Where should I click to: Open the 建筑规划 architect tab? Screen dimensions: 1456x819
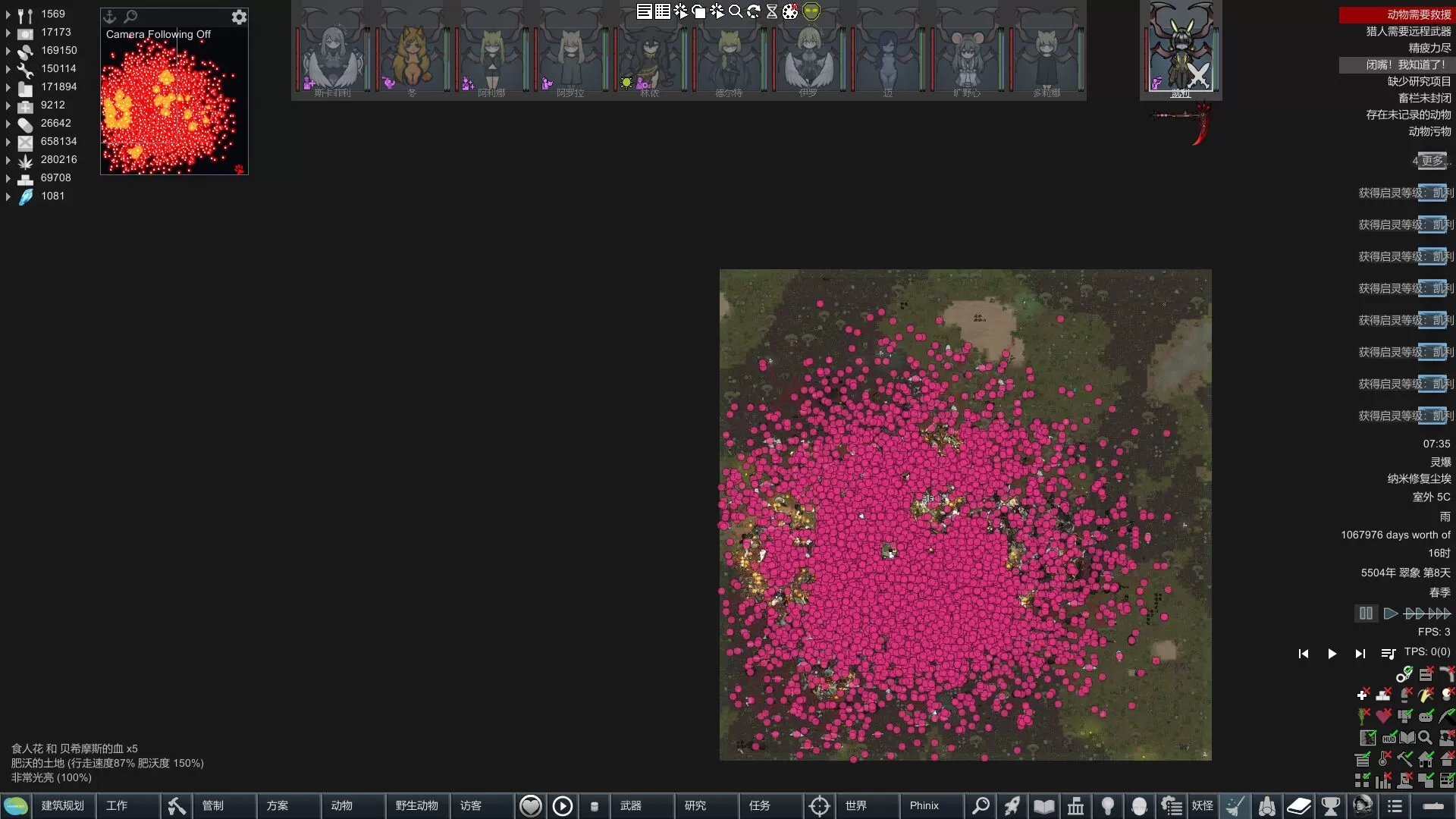click(63, 806)
